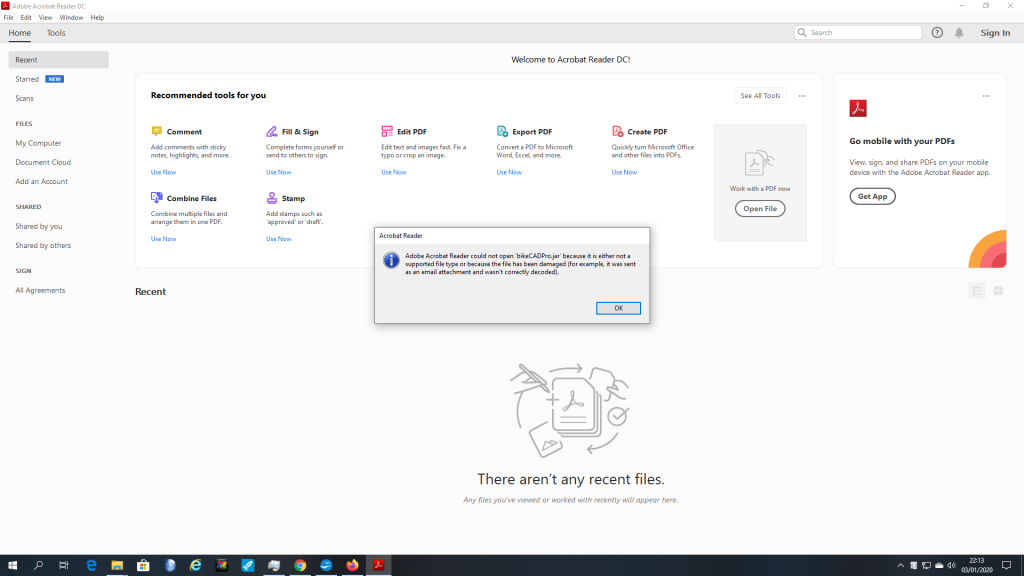The image size is (1024, 576).
Task: Click the Combine Files icon
Action: [x=157, y=198]
